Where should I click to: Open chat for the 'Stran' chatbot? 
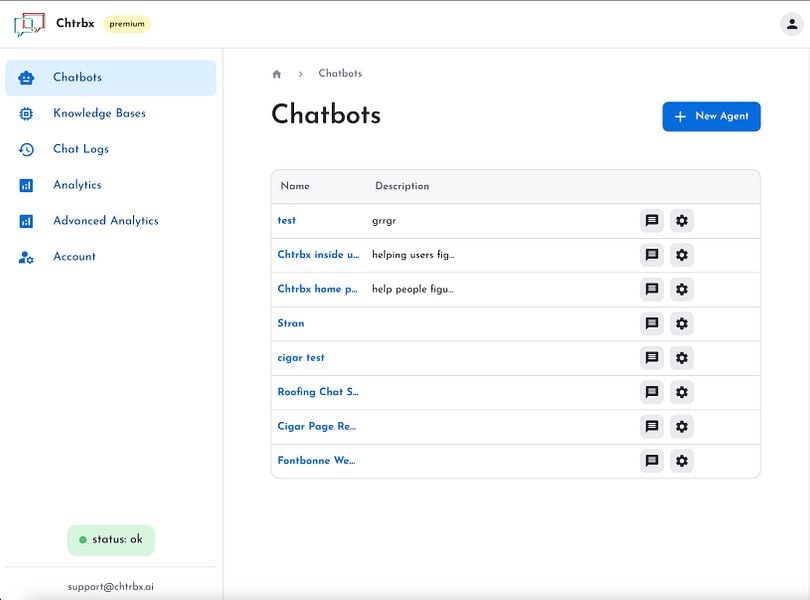tap(652, 324)
